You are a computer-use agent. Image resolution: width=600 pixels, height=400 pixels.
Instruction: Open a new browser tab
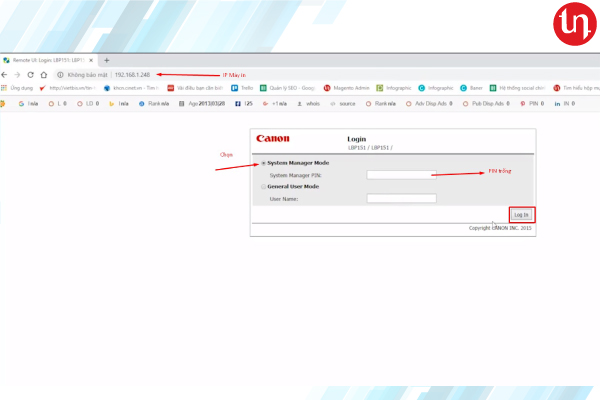coord(107,60)
